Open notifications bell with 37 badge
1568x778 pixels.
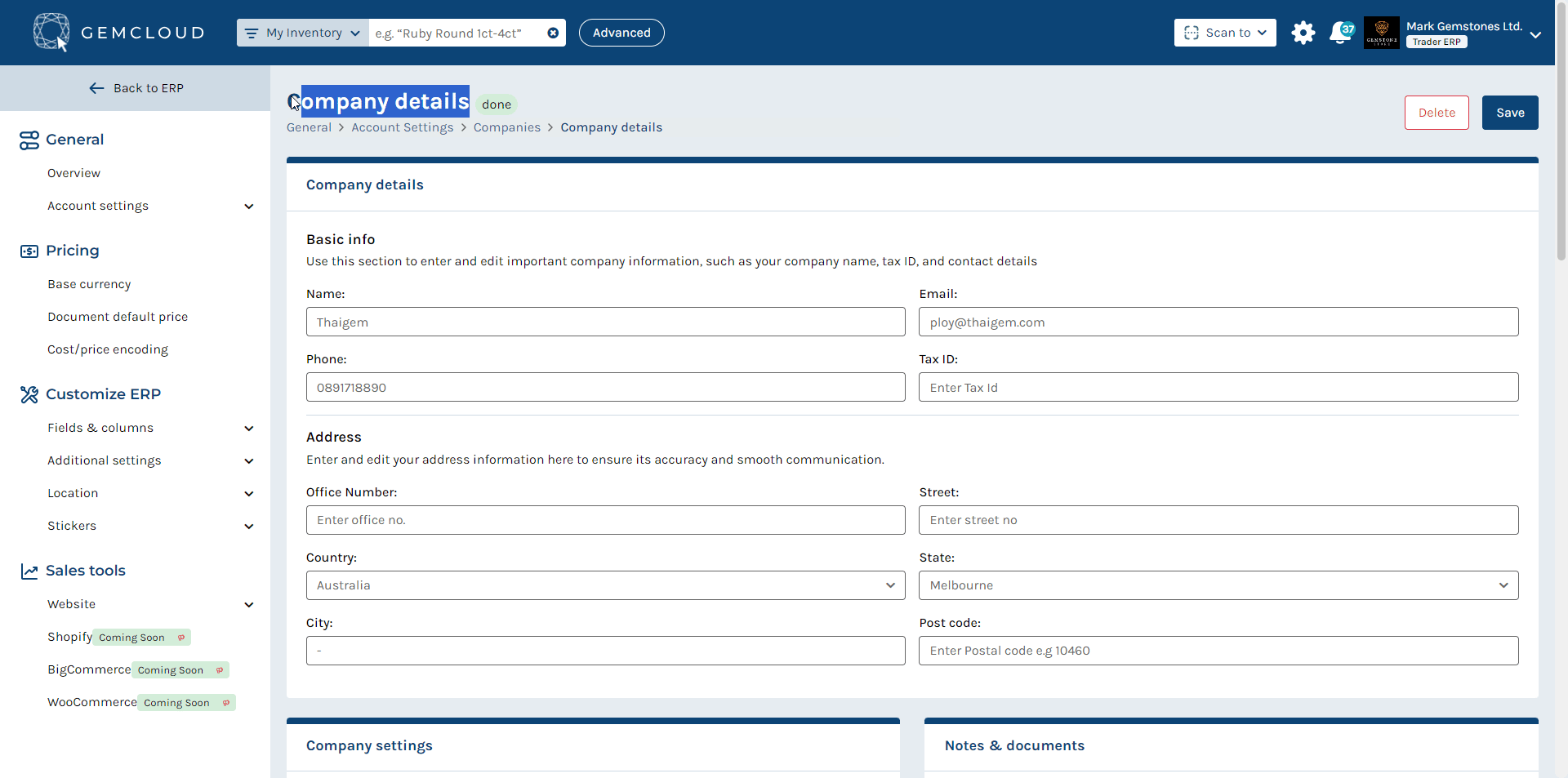1341,33
